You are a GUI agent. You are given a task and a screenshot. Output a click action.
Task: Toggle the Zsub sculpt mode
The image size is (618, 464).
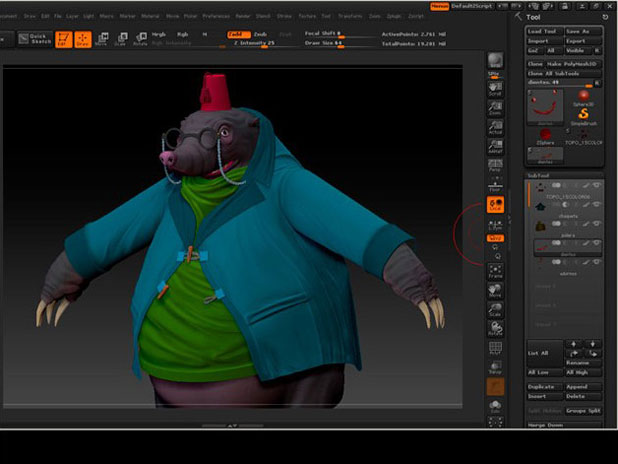(x=260, y=34)
